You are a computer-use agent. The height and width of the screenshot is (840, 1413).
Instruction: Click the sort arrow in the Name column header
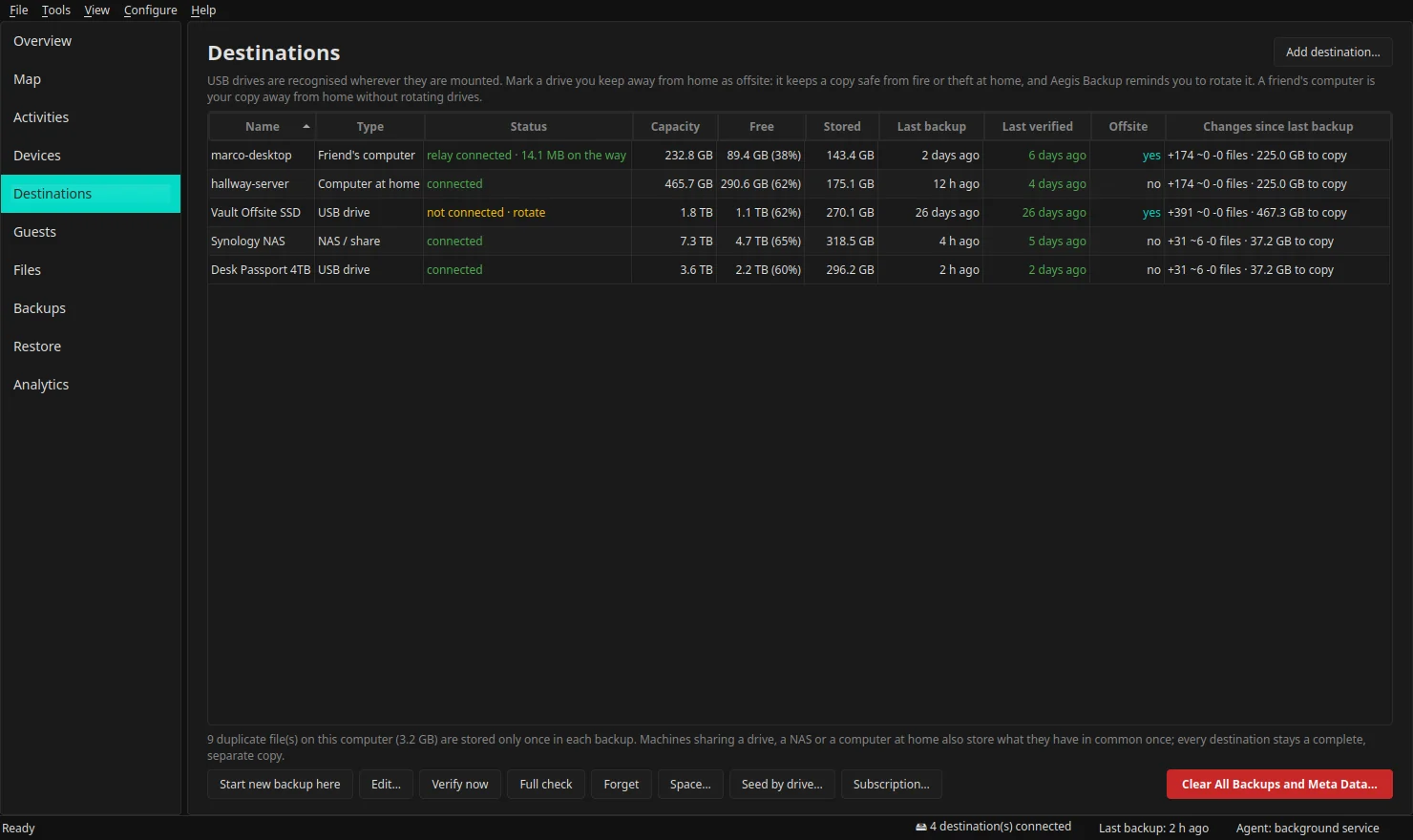(x=306, y=126)
